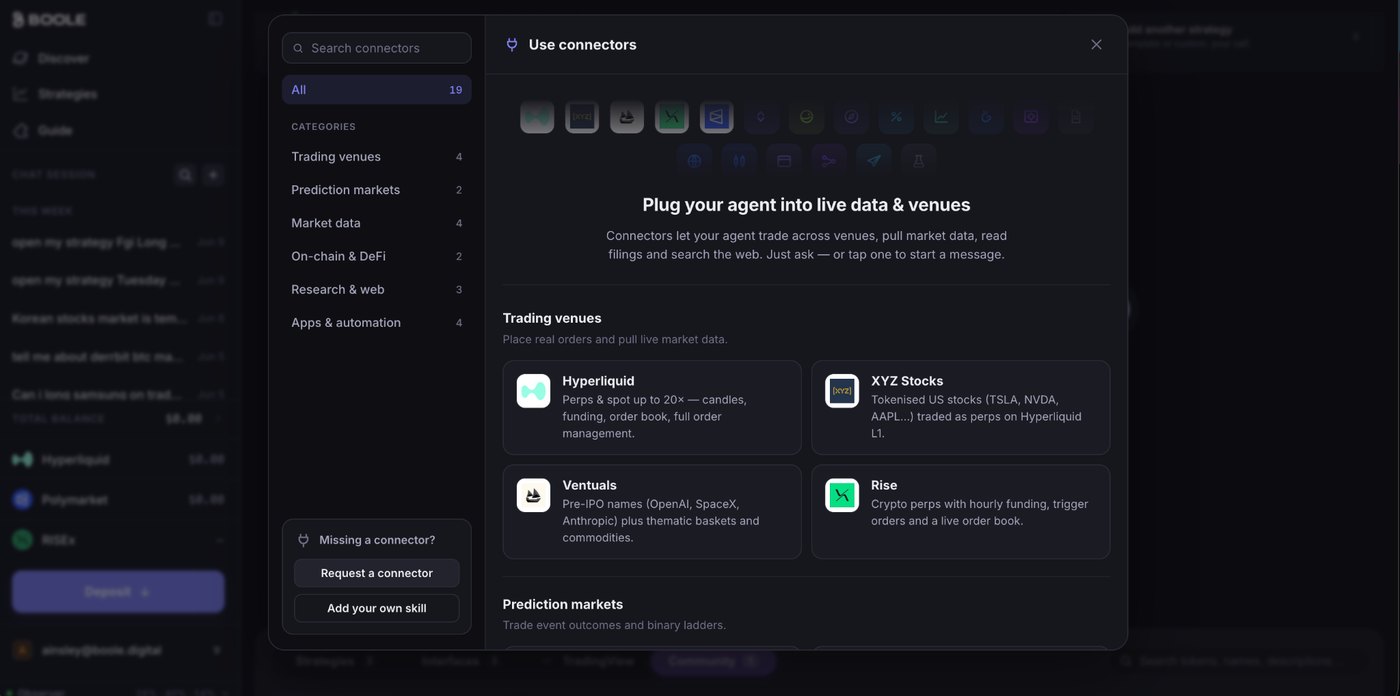This screenshot has width=1400, height=696.
Task: Click the Search connectors field
Action: tap(376, 48)
